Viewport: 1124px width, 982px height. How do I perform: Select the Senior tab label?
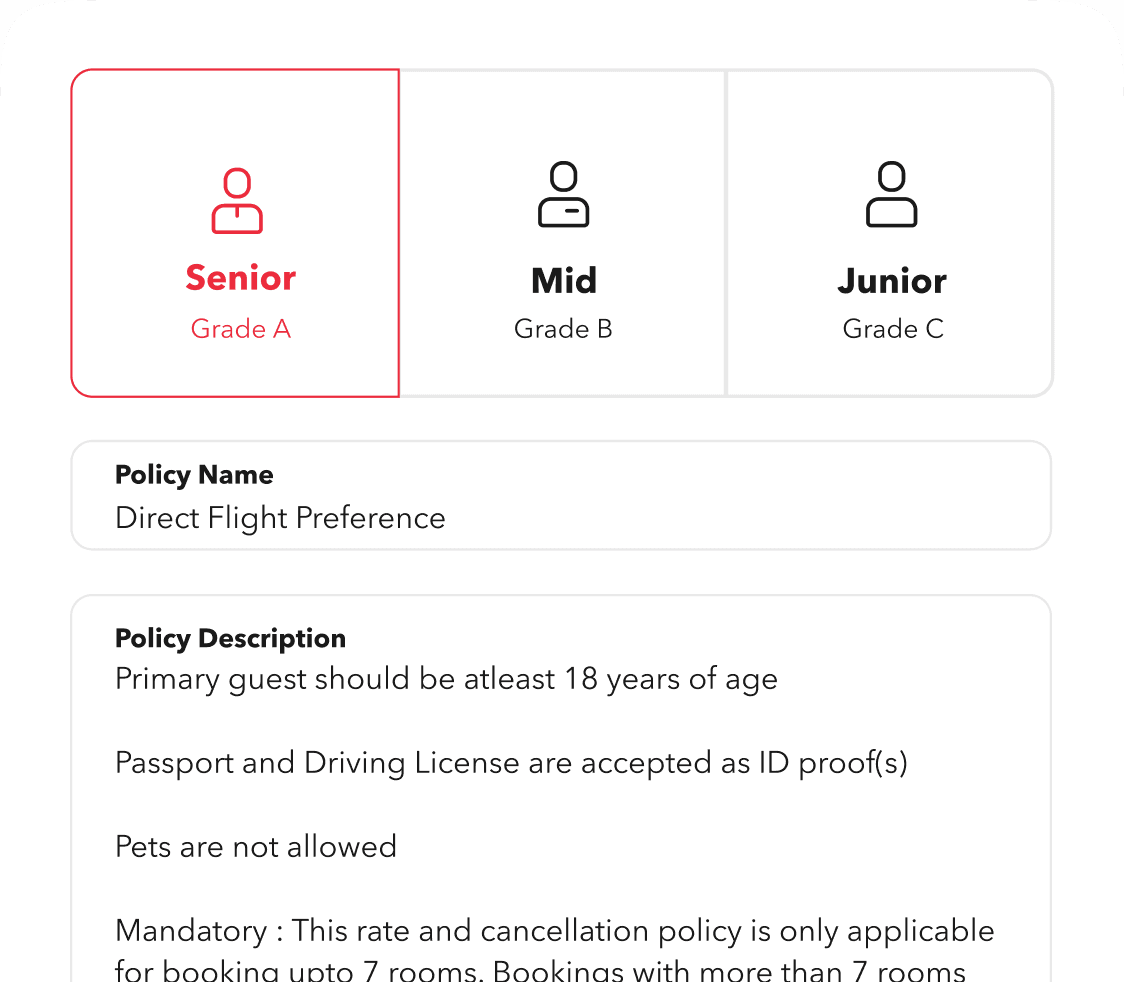pyautogui.click(x=240, y=277)
